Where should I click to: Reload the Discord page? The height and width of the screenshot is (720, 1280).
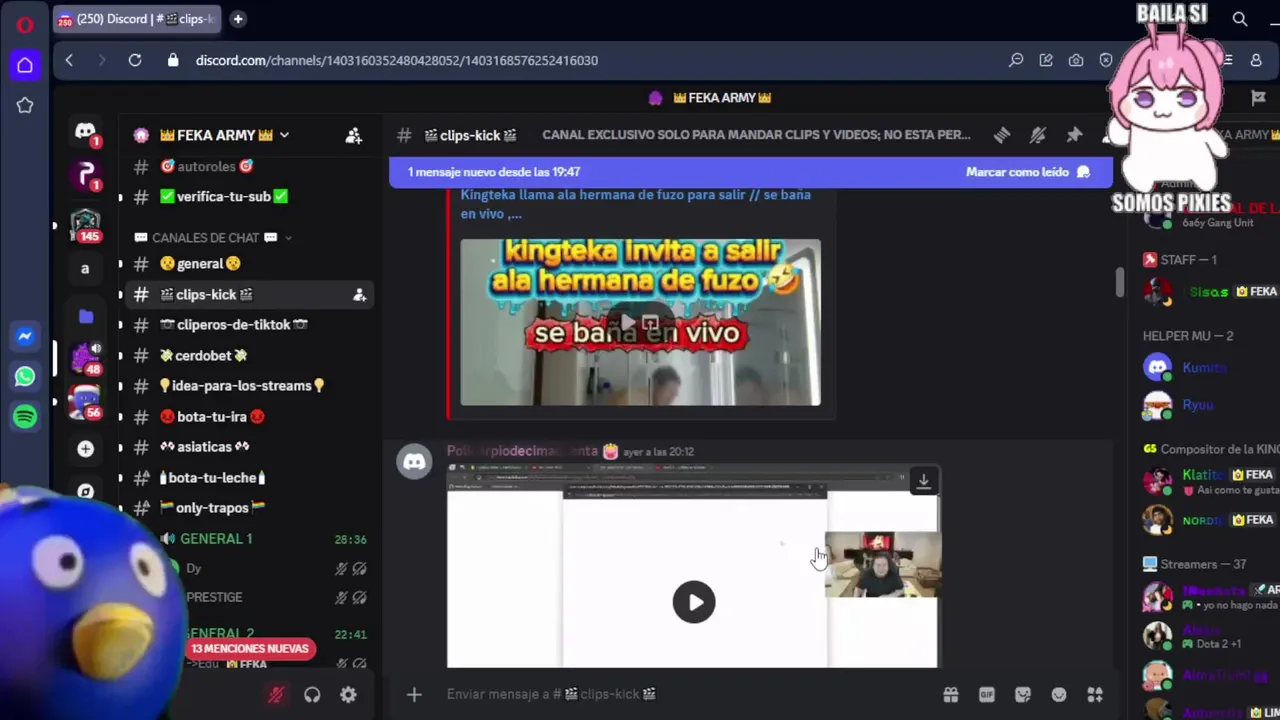click(135, 60)
